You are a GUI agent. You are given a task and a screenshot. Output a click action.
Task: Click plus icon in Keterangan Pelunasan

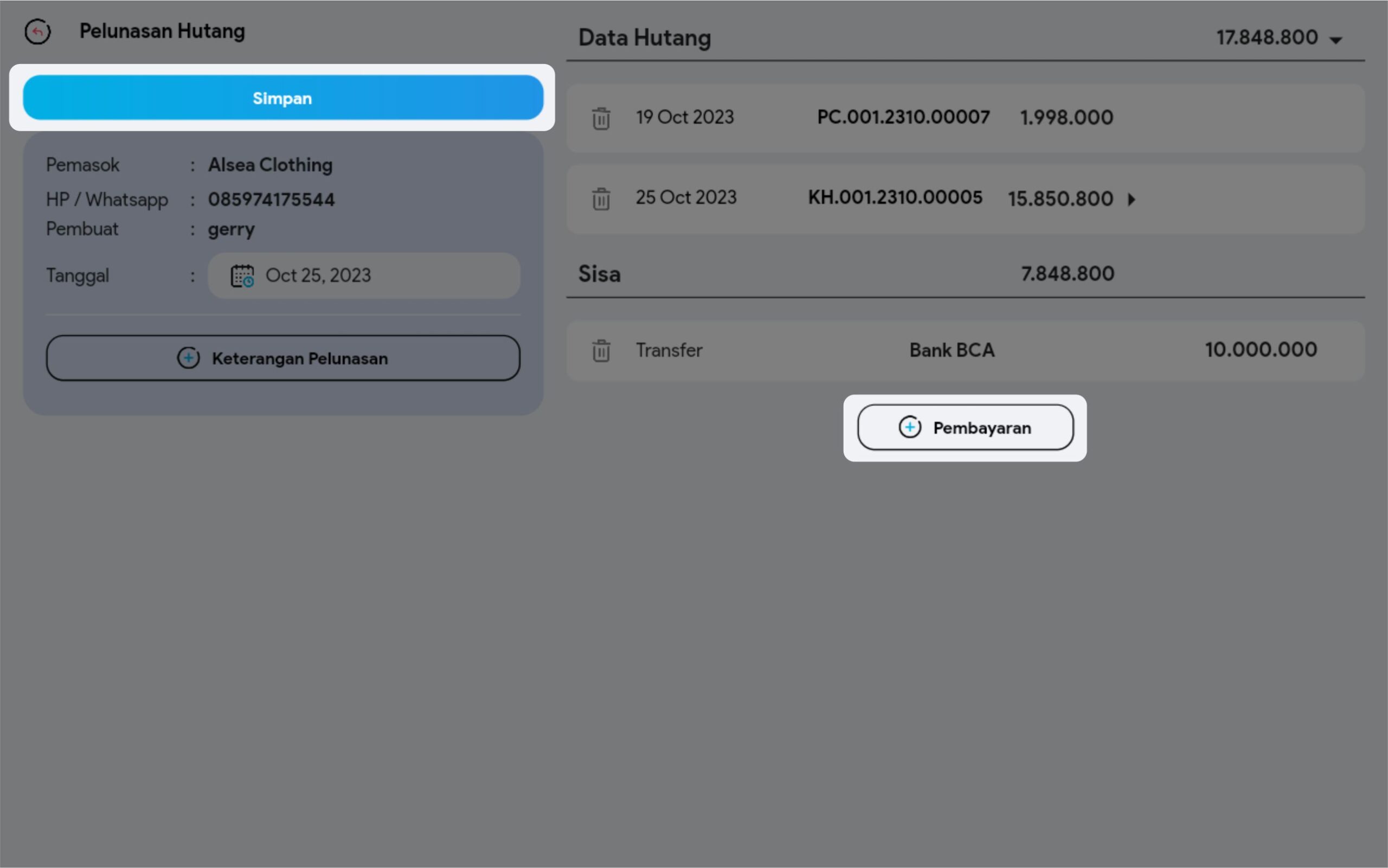click(188, 358)
